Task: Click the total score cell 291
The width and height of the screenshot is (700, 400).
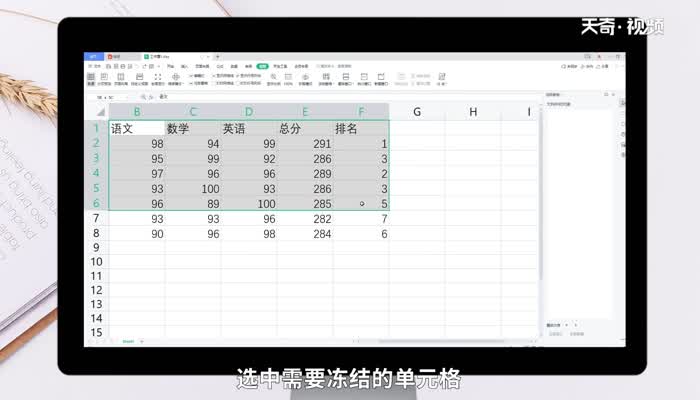Action: 305,144
